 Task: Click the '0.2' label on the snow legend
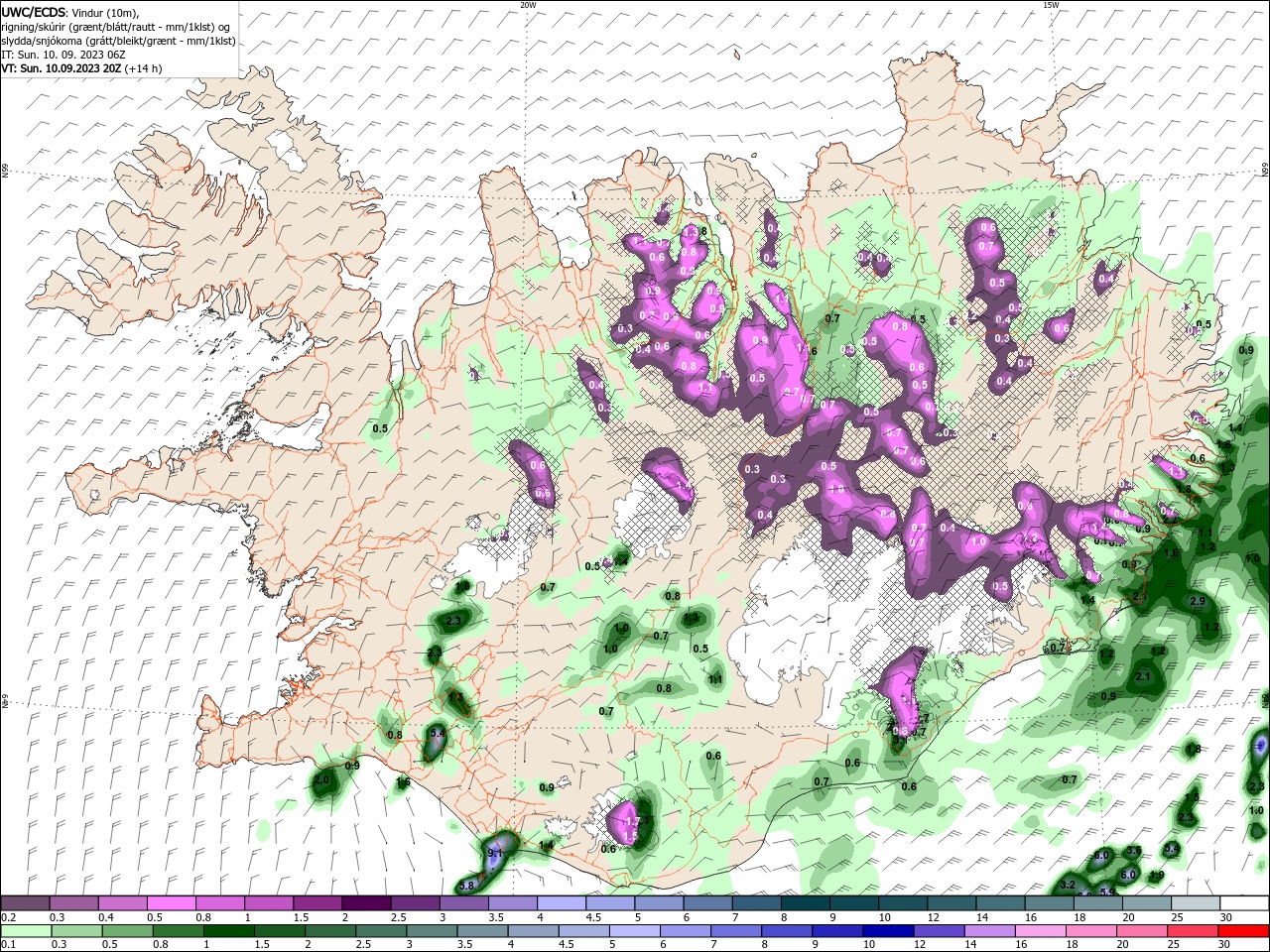(8, 917)
